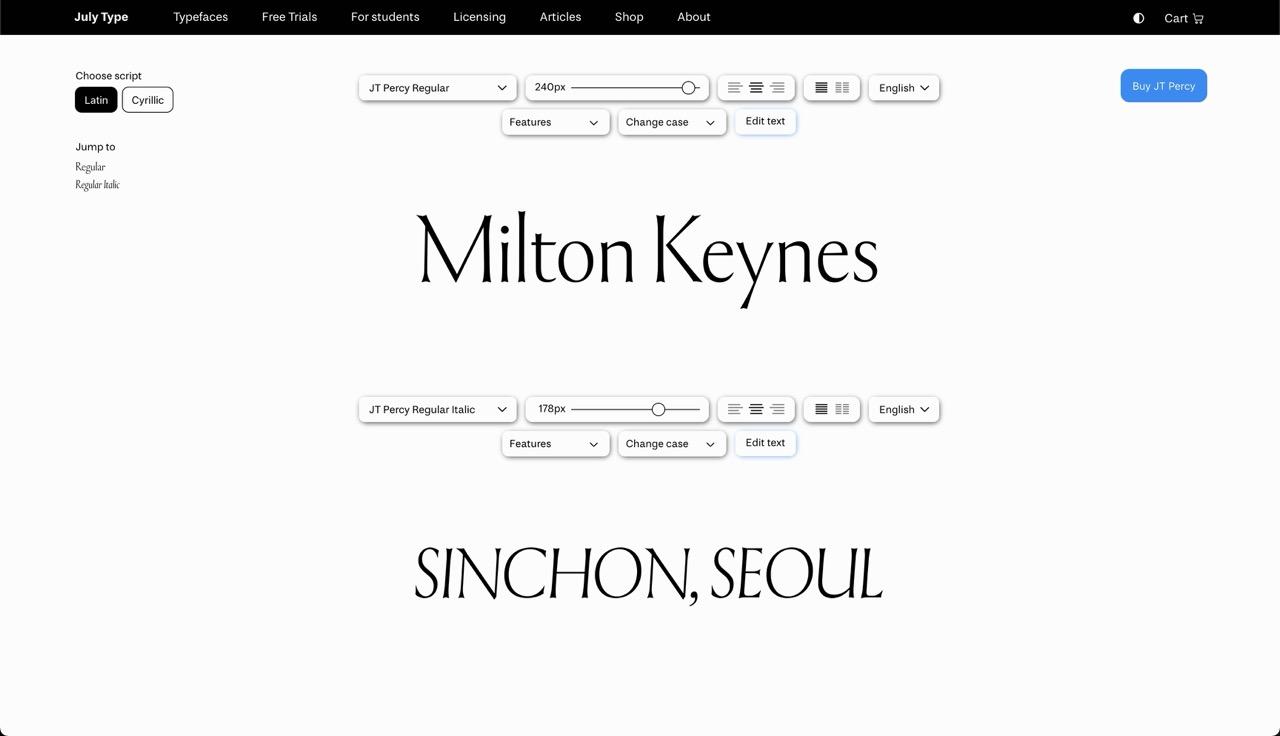
Task: Right-align the Milton Keynes sample text
Action: pos(777,88)
